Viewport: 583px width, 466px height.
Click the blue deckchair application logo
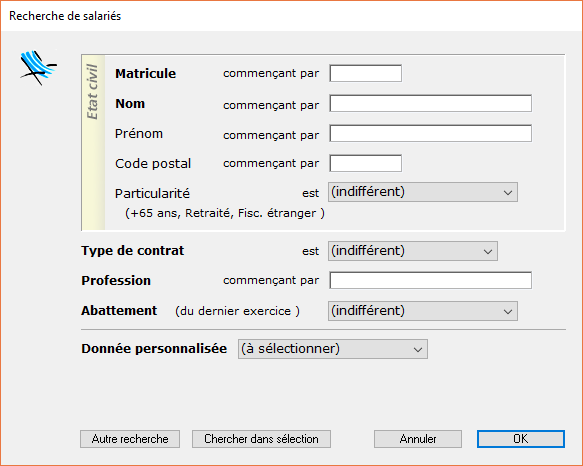38,68
